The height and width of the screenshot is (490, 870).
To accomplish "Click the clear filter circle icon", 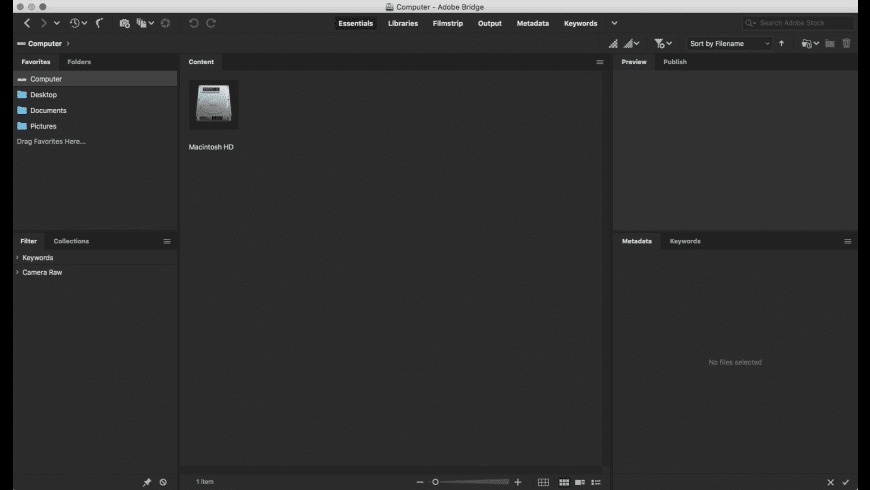I will (x=163, y=482).
